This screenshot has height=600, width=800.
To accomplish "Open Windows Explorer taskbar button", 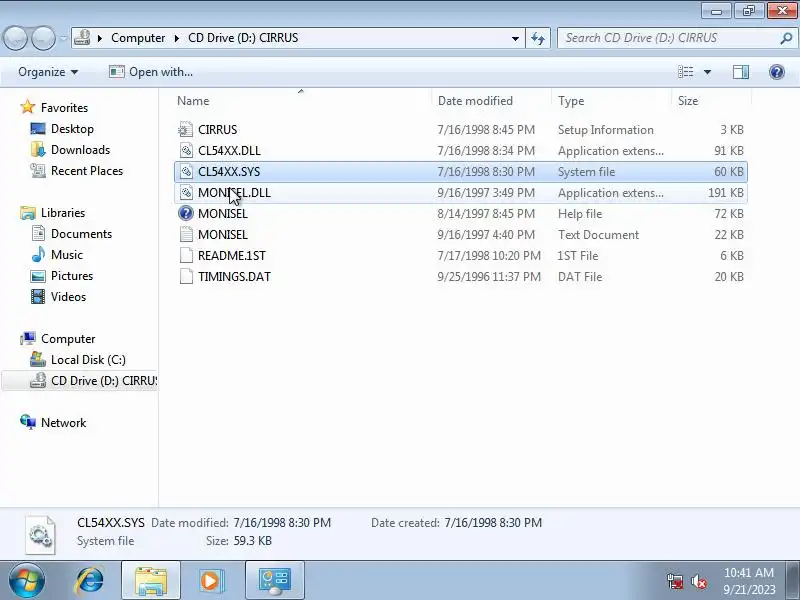I will tap(151, 580).
